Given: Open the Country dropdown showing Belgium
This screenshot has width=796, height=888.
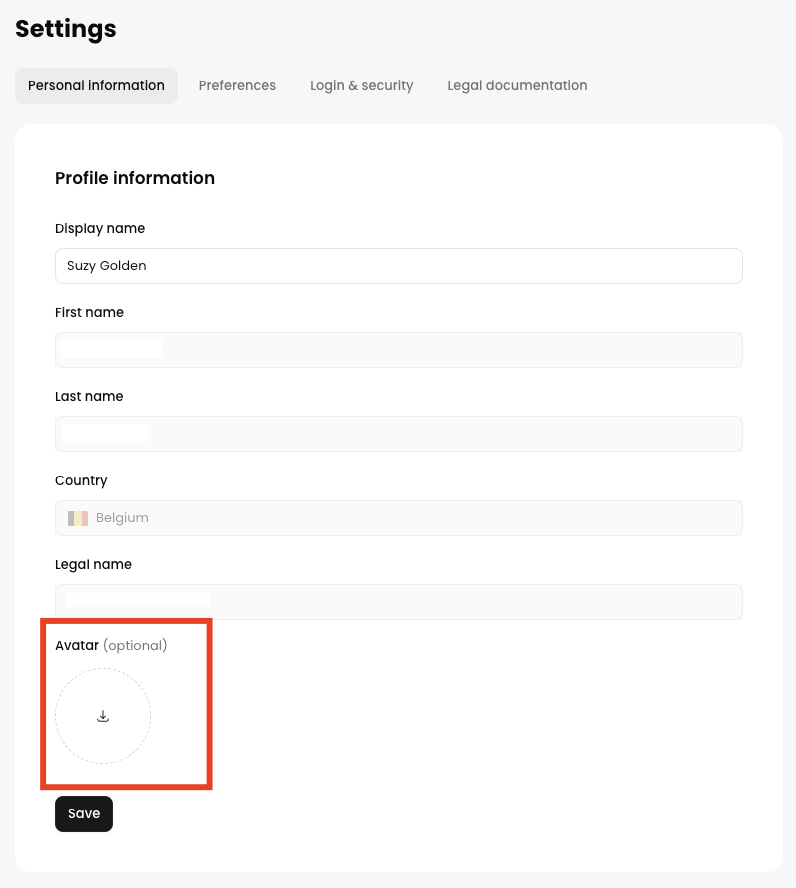Looking at the screenshot, I should [x=398, y=518].
